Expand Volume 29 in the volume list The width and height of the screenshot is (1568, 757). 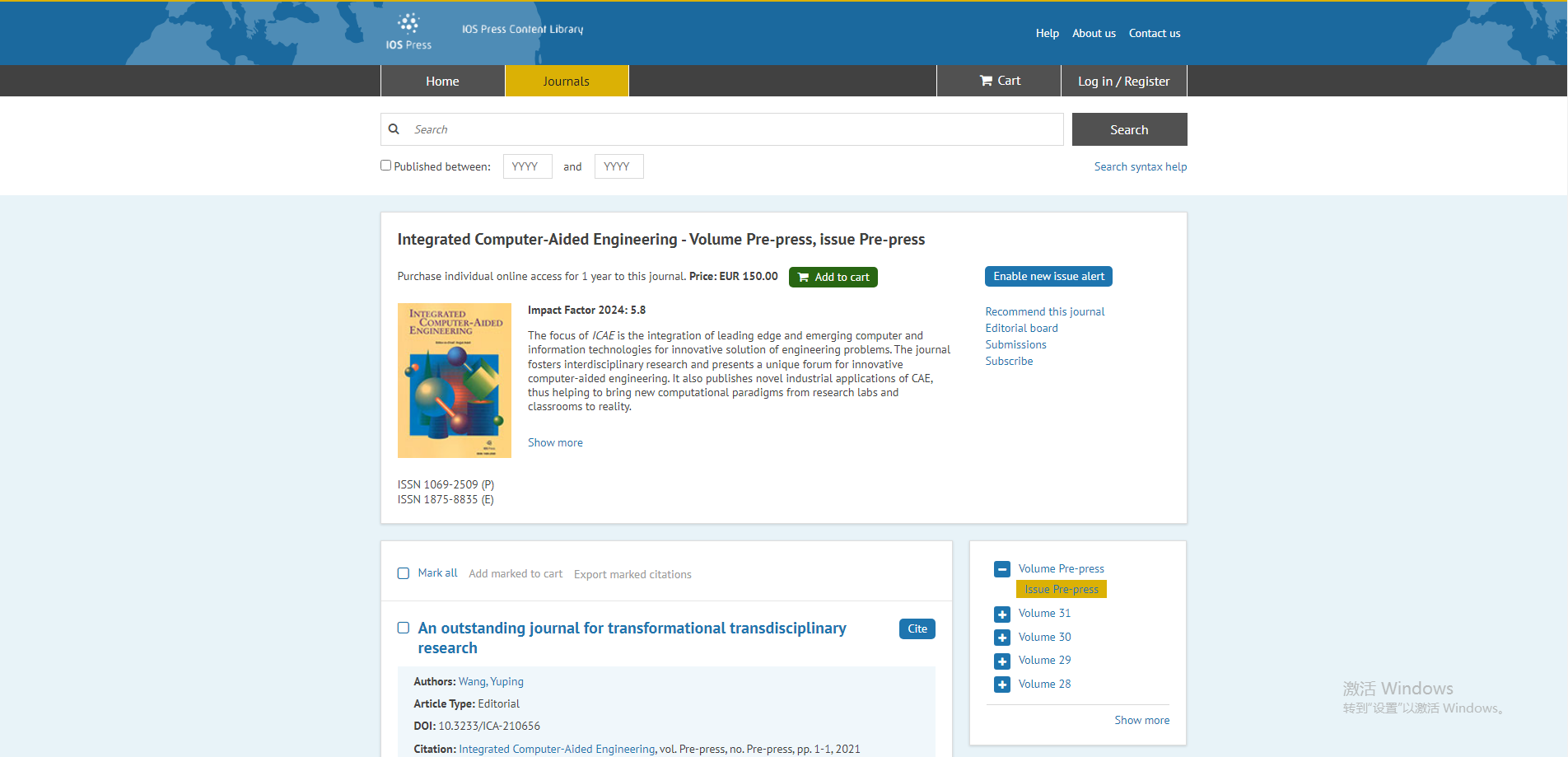1002,661
